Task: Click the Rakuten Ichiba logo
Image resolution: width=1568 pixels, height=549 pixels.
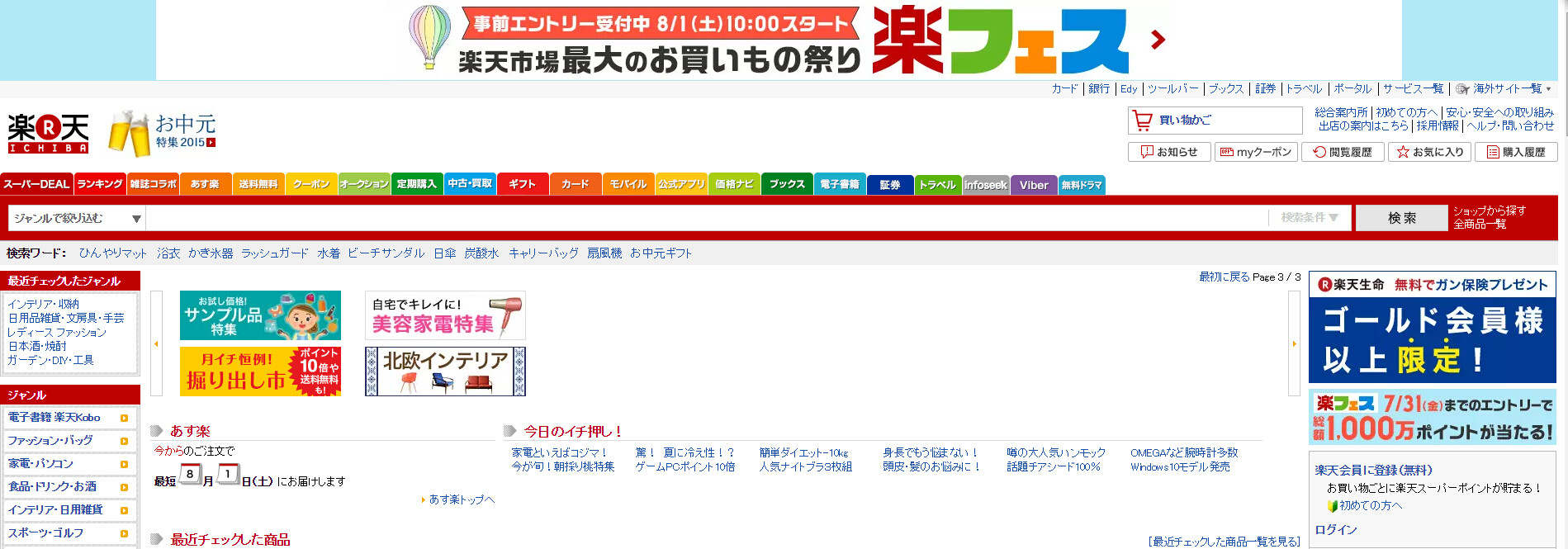Action: 48,133
